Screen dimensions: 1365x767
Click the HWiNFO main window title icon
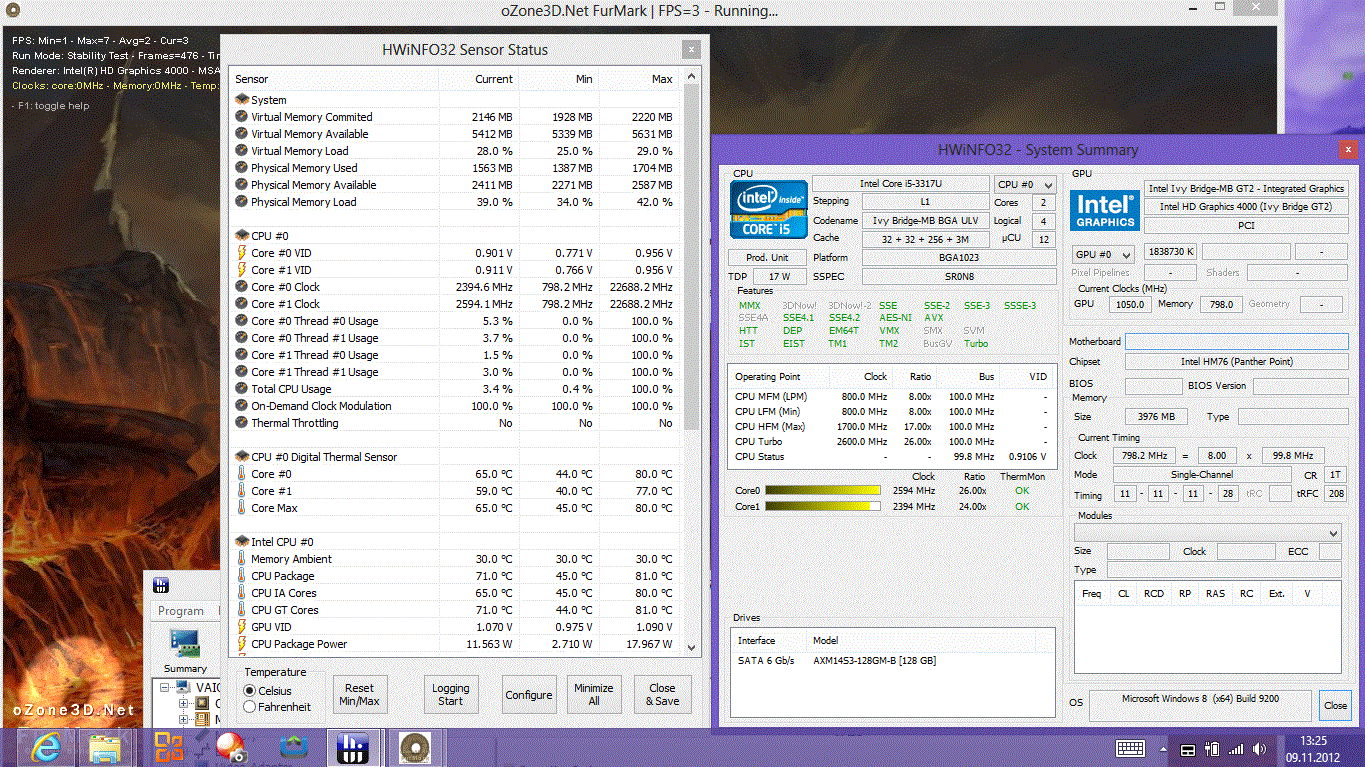(160, 586)
